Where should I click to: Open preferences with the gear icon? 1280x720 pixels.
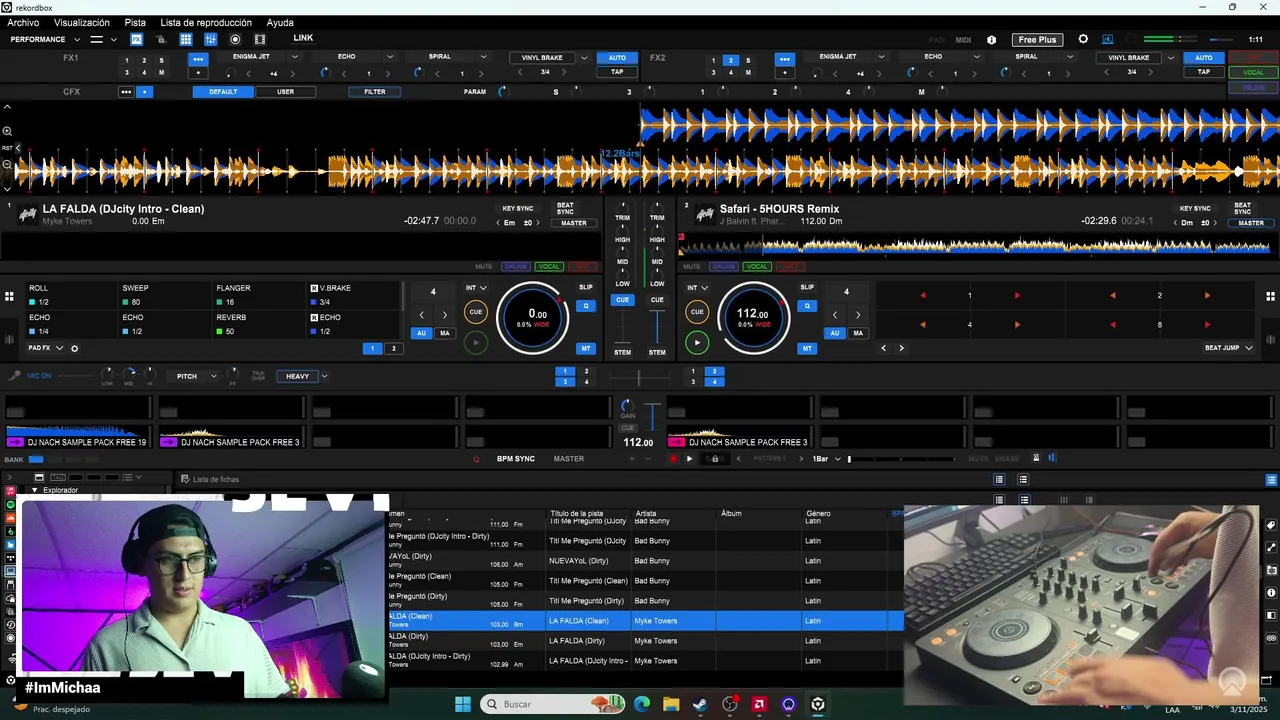[x=1083, y=39]
